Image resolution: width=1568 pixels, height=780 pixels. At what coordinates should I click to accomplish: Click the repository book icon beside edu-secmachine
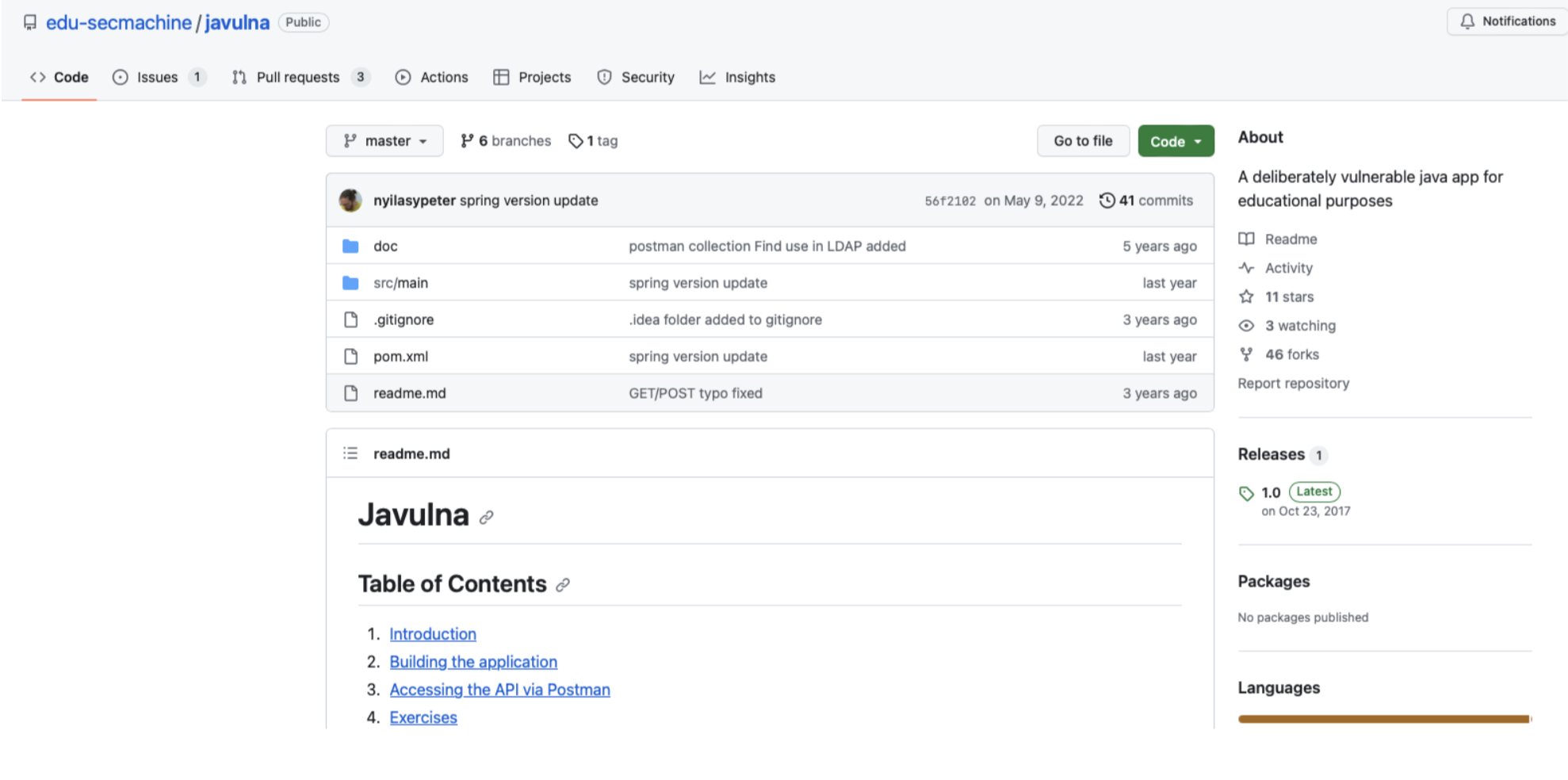[30, 22]
